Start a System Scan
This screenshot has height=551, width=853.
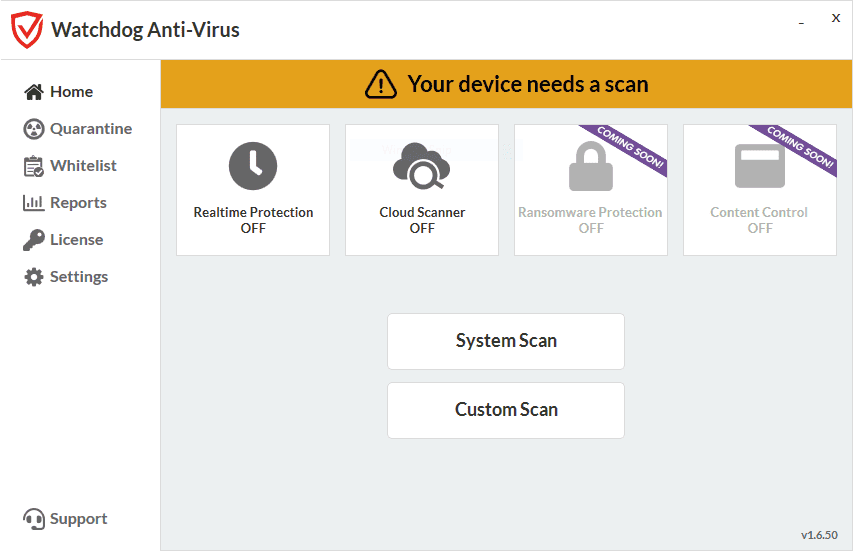506,341
